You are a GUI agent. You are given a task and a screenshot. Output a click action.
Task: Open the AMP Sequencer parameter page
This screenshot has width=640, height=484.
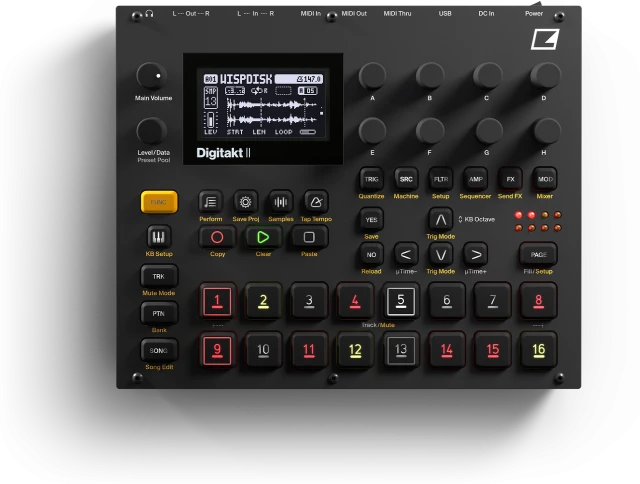tap(476, 179)
